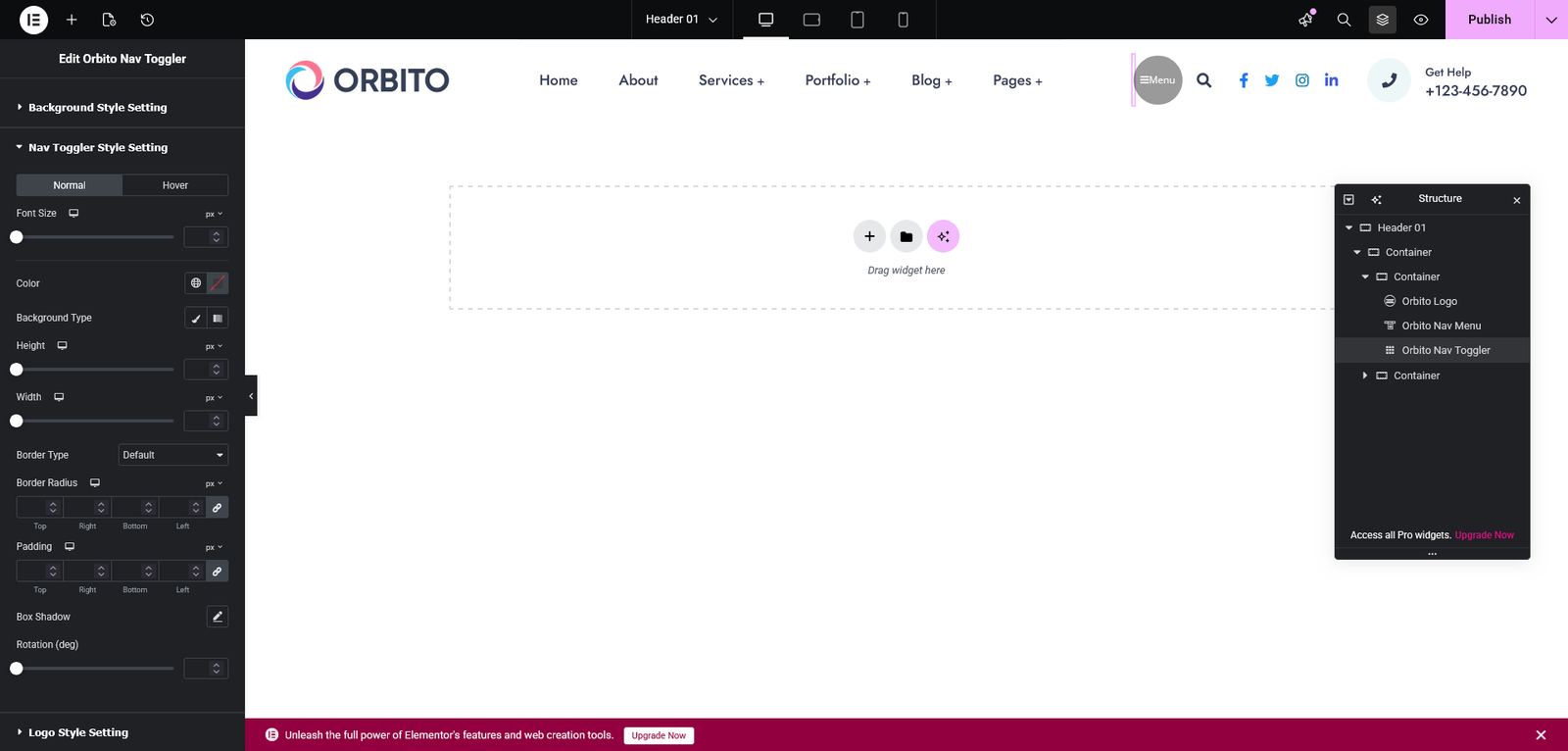Switch to the Hover tab
Image resolution: width=1568 pixels, height=751 pixels.
[175, 185]
